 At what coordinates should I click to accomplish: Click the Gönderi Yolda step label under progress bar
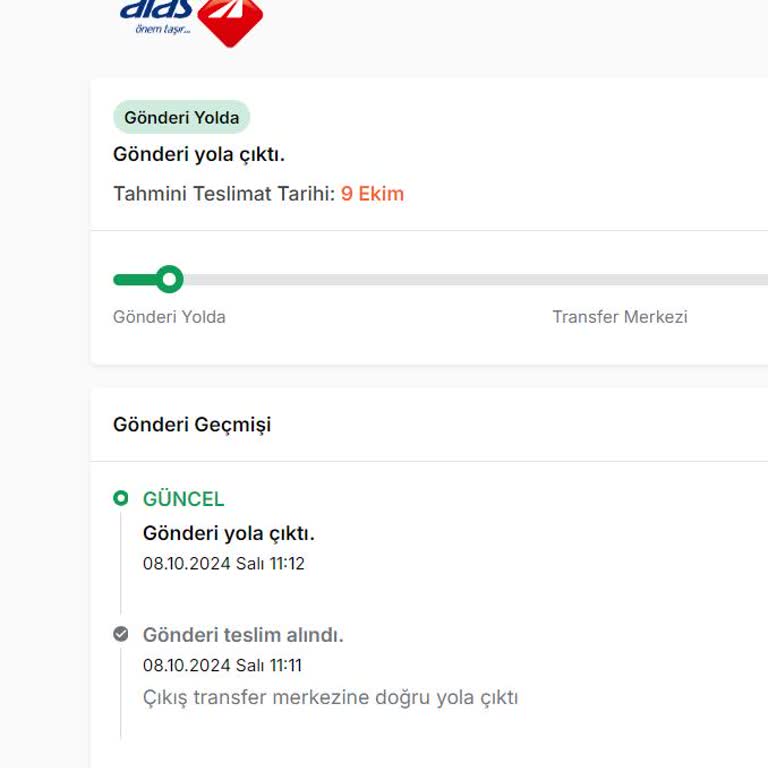click(169, 317)
